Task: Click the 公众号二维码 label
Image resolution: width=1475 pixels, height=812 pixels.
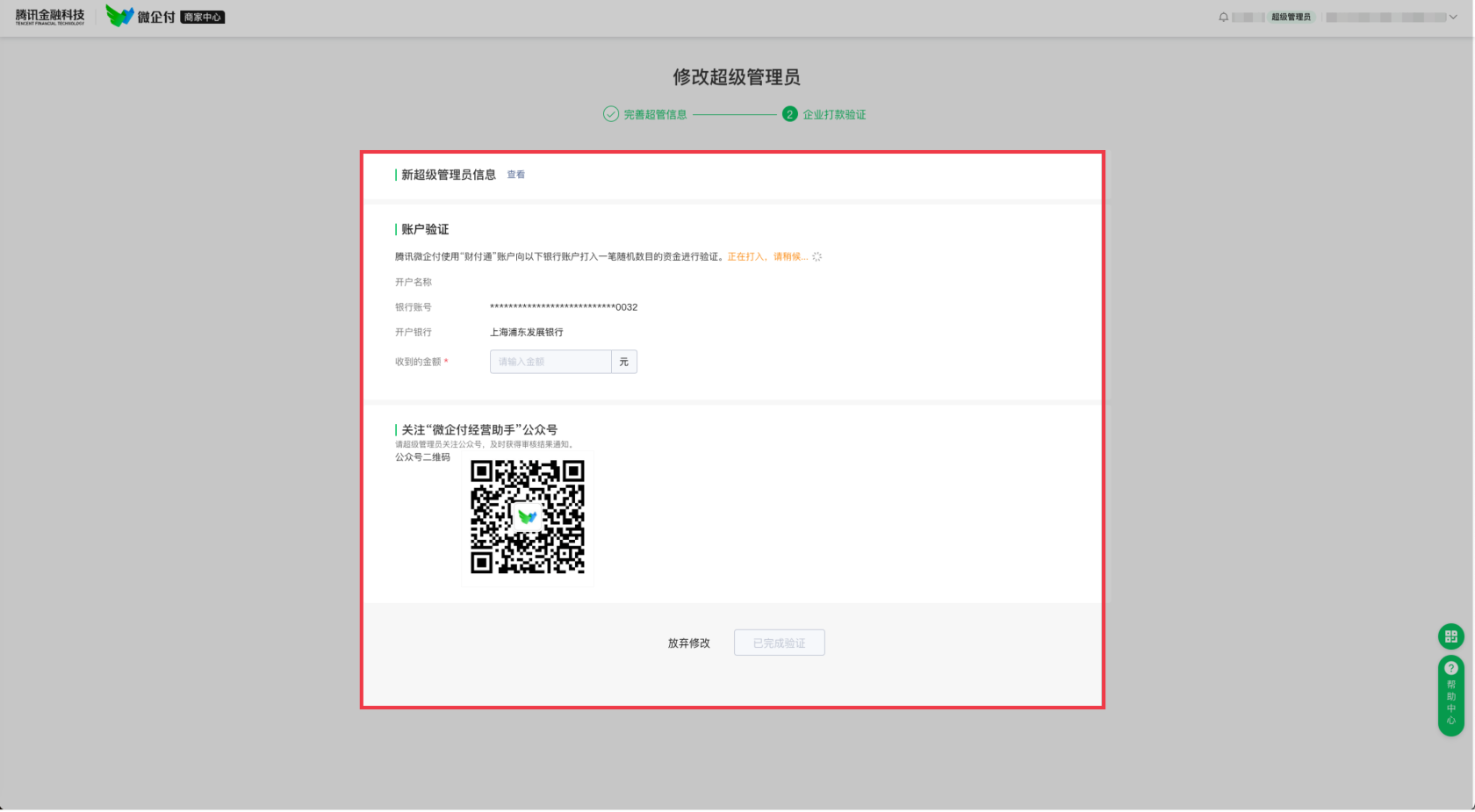Action: click(422, 457)
